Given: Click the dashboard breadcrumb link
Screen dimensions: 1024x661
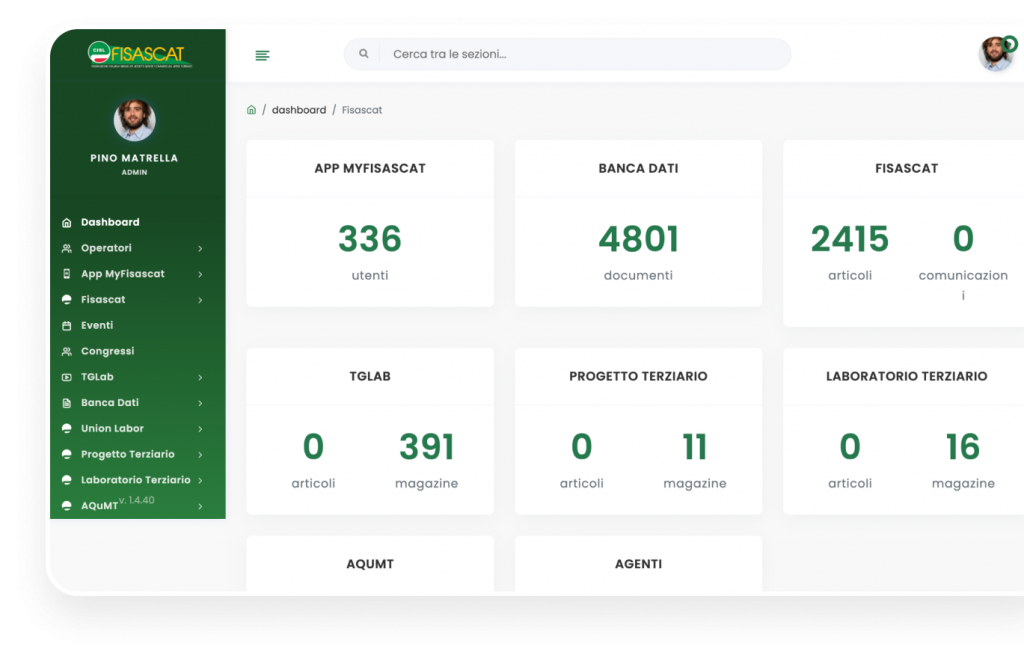Looking at the screenshot, I should point(299,110).
